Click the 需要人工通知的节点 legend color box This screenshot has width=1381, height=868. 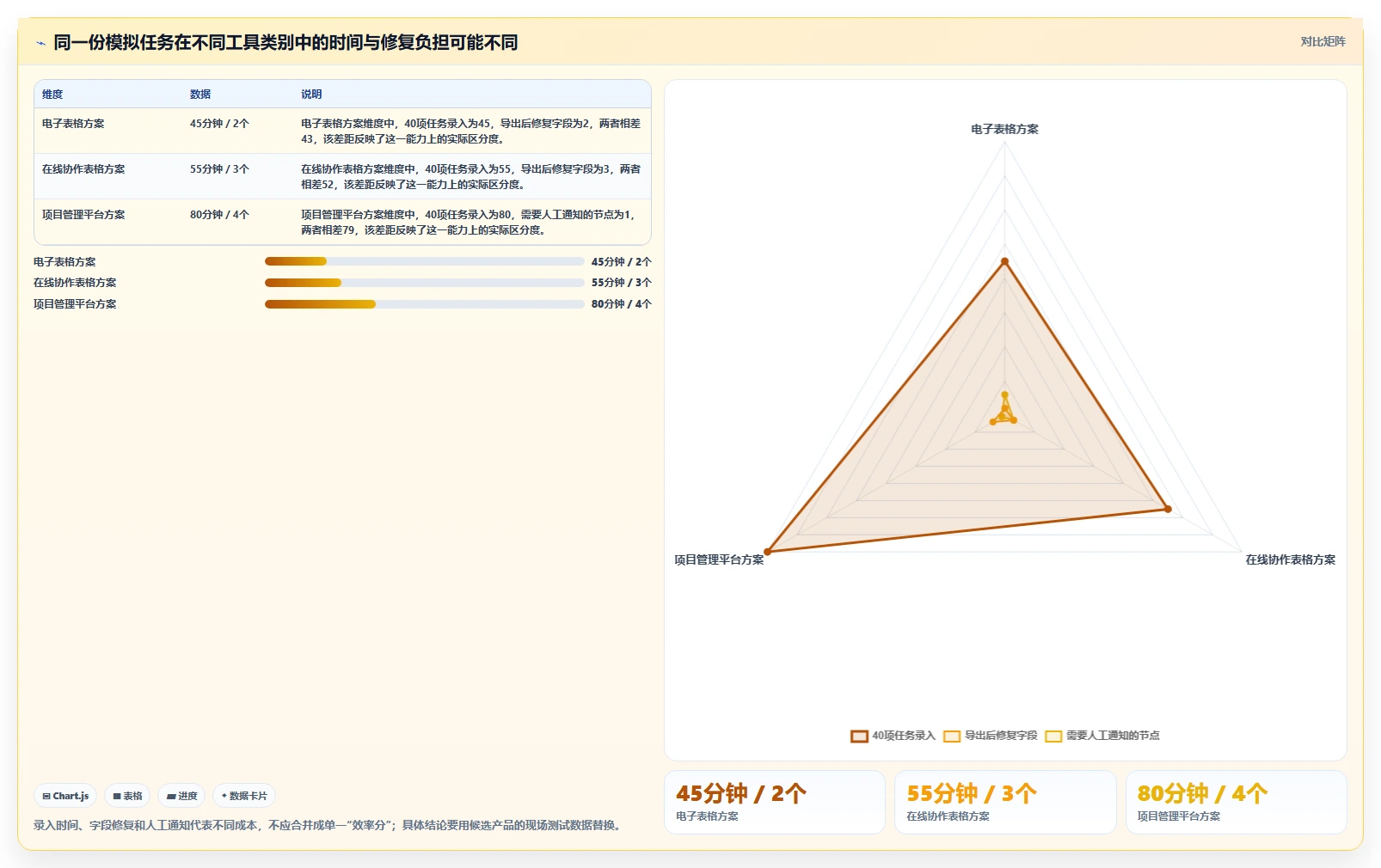(1053, 736)
